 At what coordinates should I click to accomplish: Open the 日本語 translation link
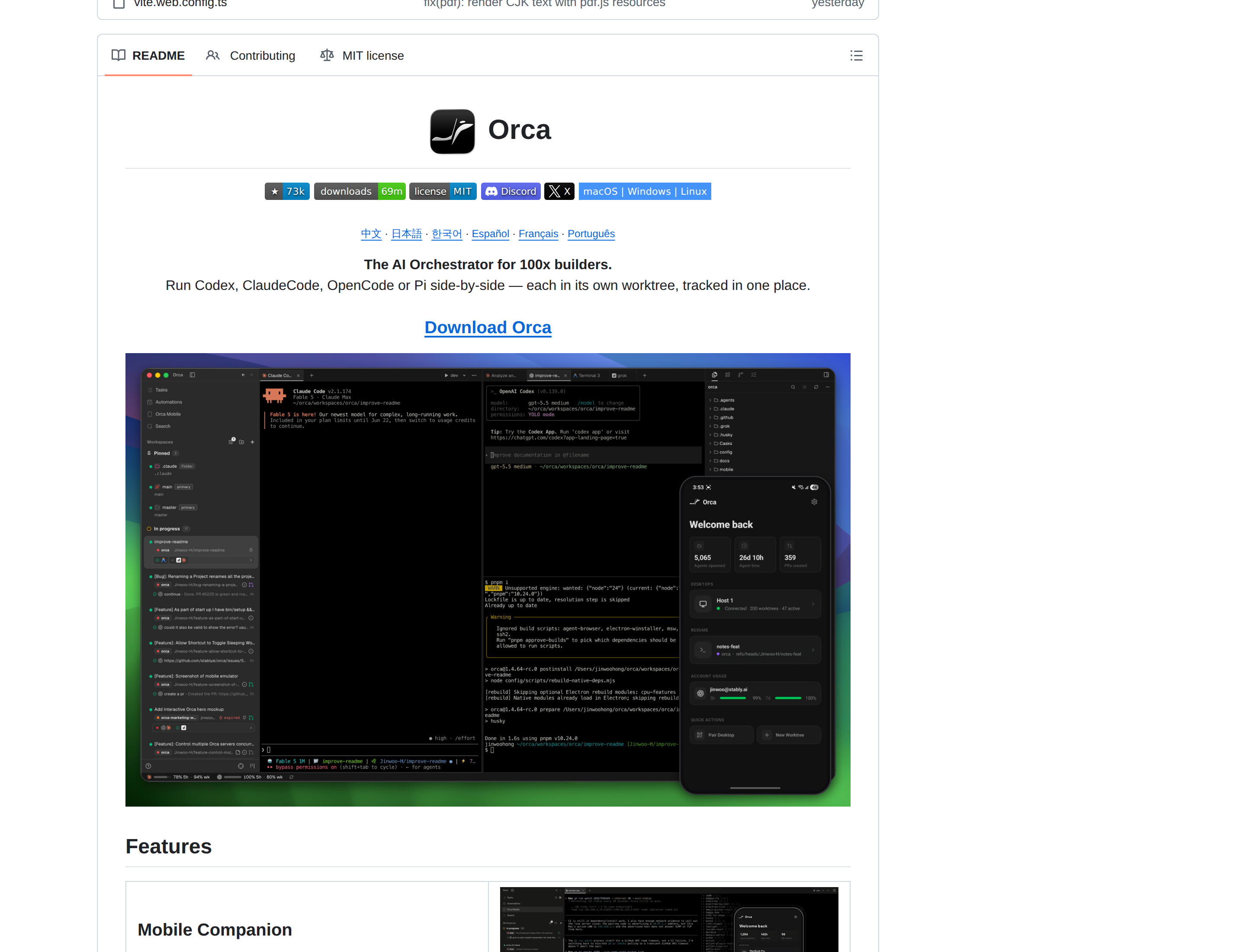(406, 234)
